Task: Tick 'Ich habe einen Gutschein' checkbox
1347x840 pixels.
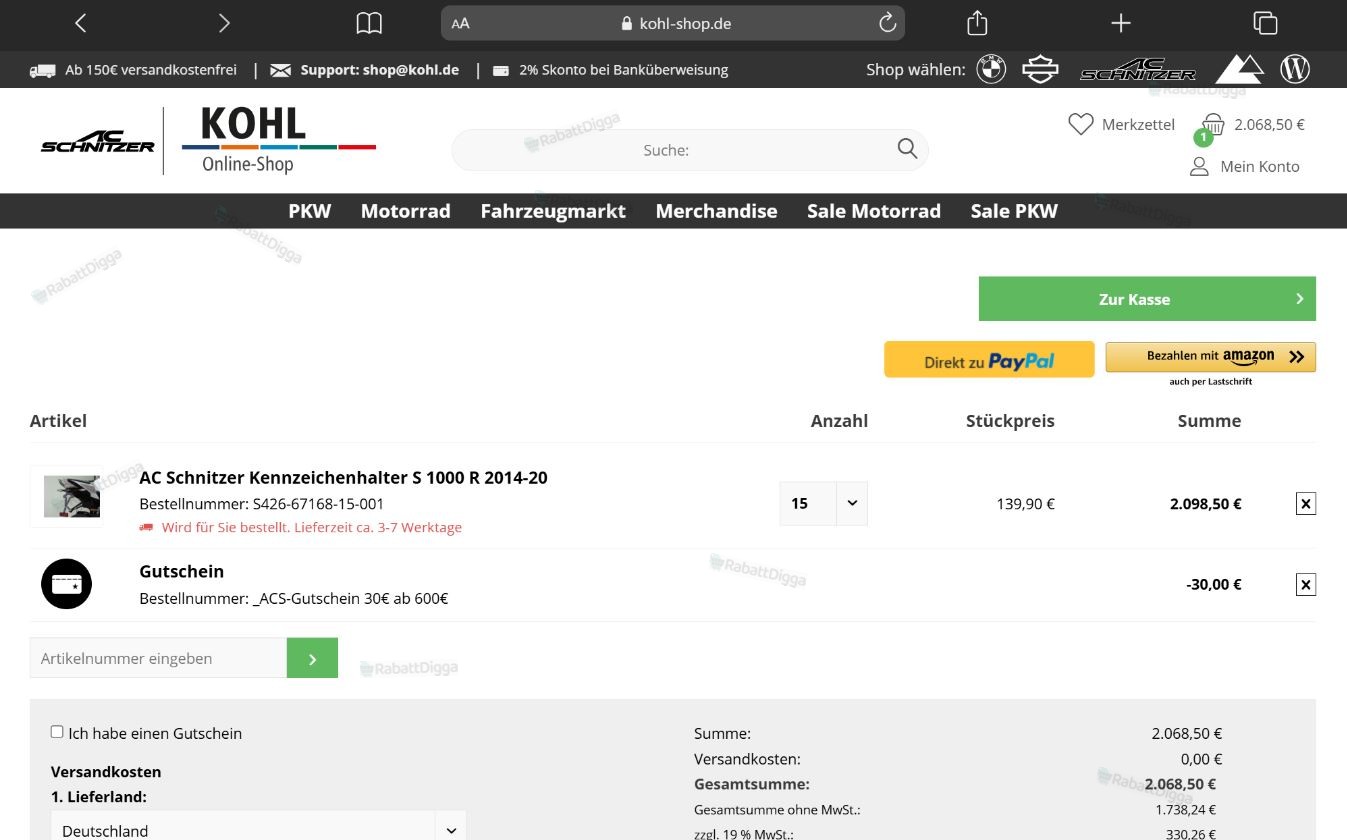Action: coord(57,732)
